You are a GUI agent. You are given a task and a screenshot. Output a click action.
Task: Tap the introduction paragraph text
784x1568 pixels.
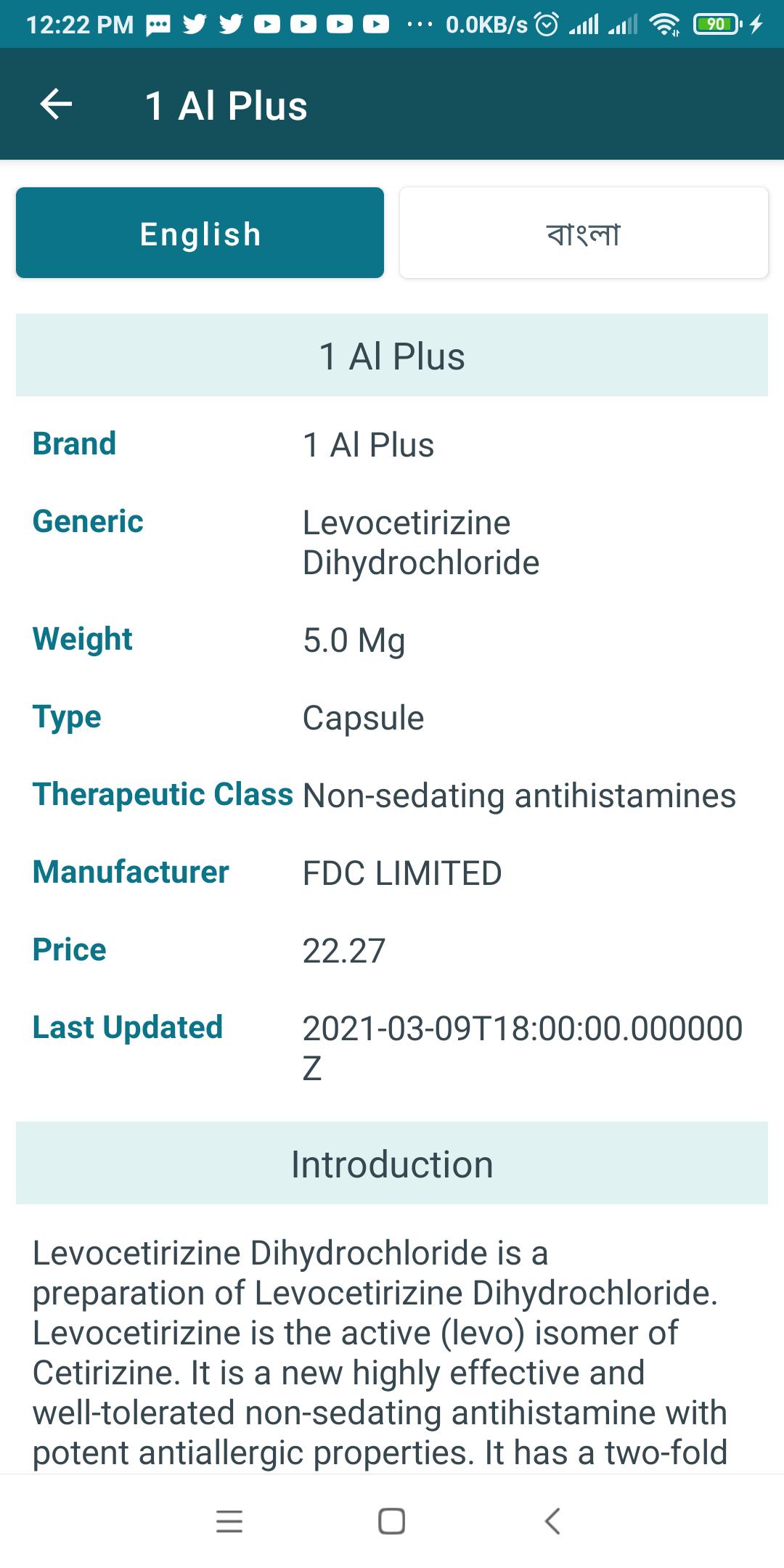coord(380,1352)
